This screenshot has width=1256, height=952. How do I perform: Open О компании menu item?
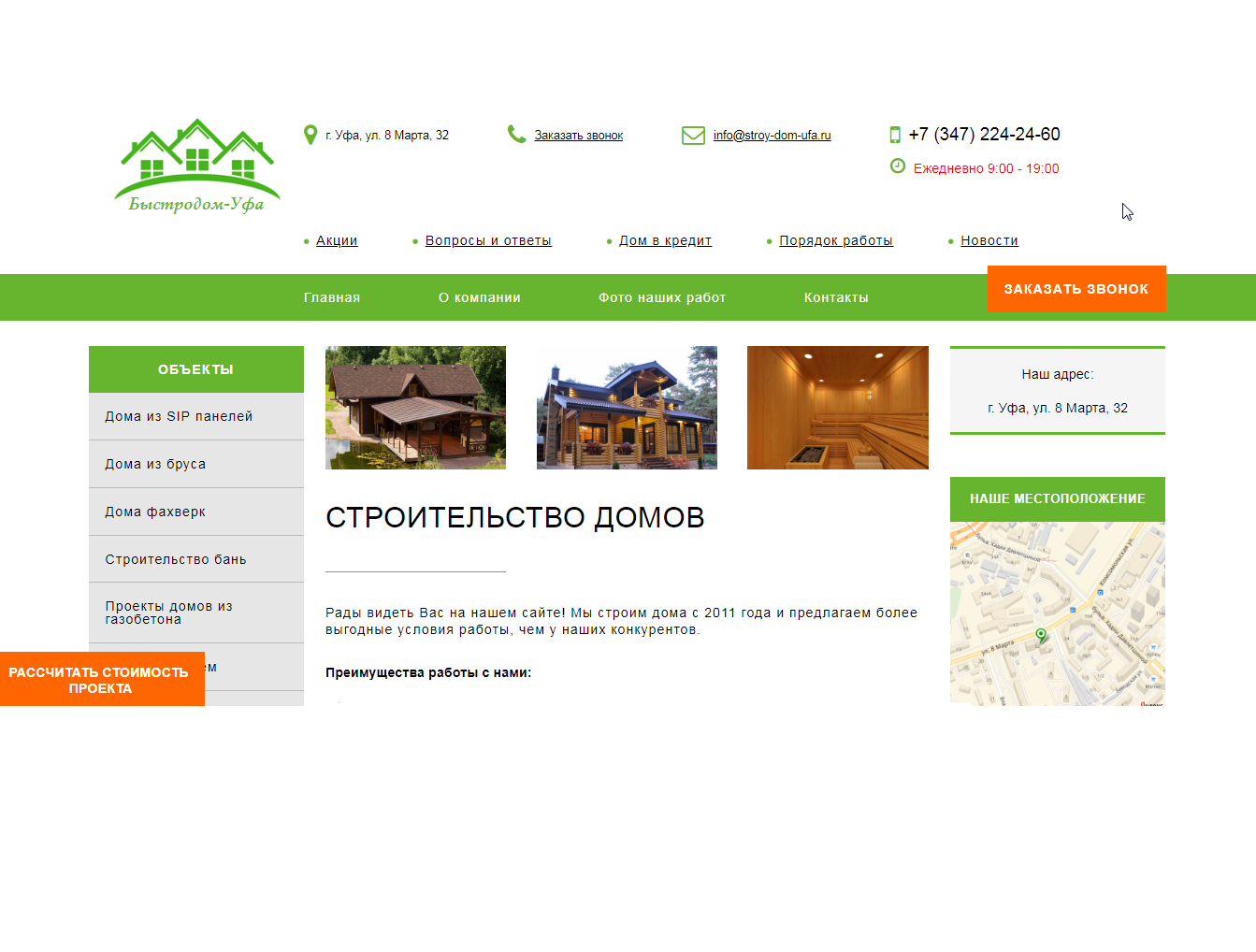coord(480,297)
